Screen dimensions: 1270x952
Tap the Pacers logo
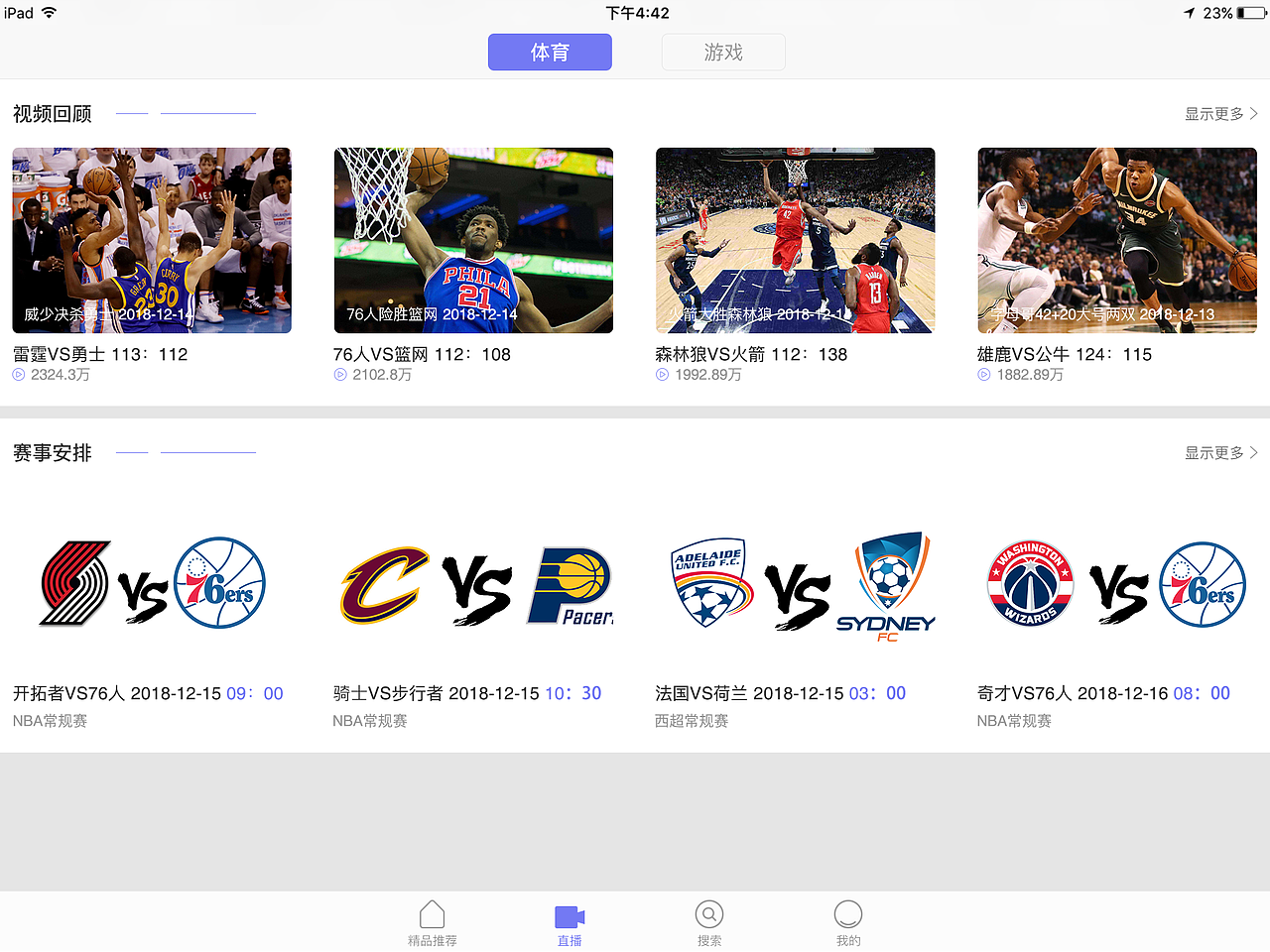coord(571,585)
